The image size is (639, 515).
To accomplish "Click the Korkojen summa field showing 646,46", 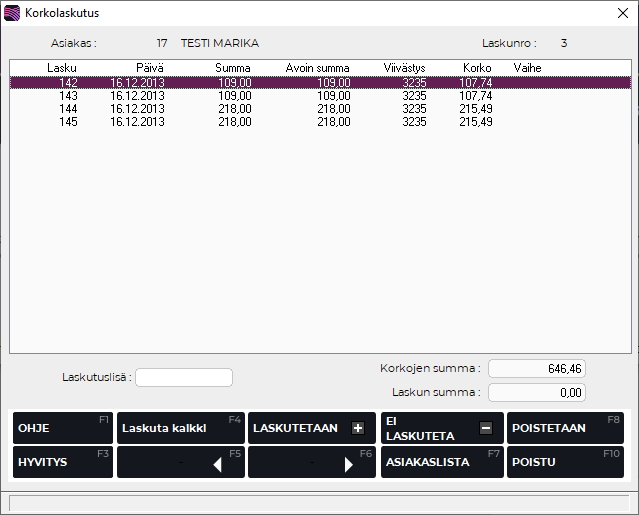I will (536, 368).
